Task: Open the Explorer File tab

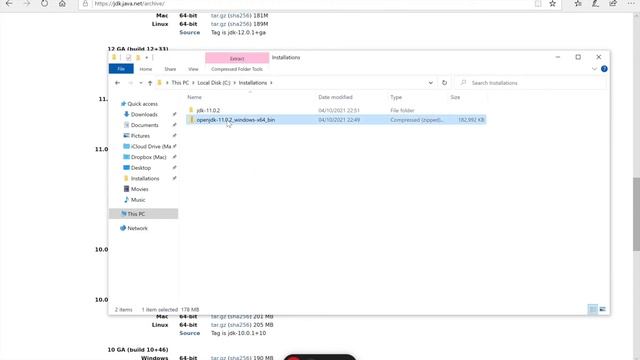Action: [x=121, y=69]
